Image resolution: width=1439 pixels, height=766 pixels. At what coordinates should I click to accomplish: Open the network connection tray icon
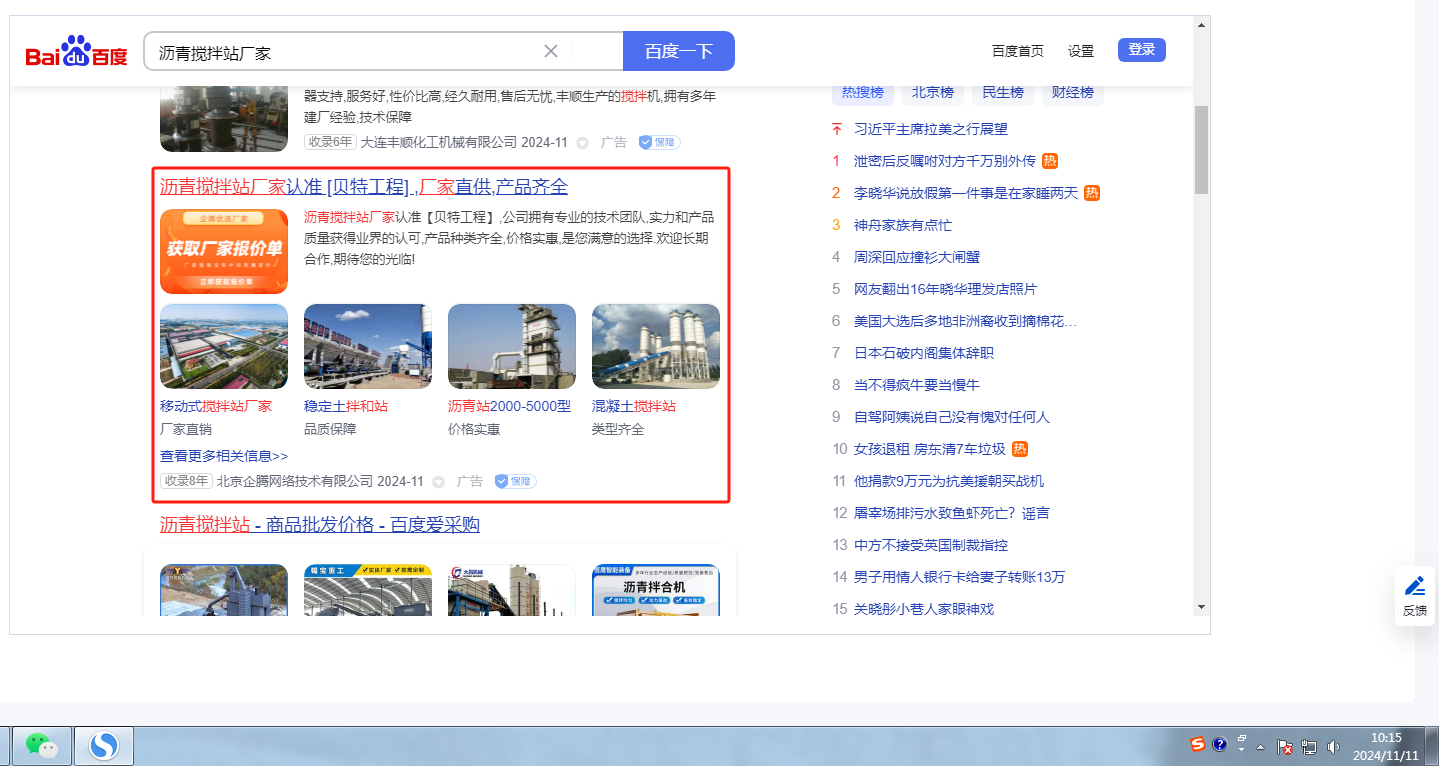pyautogui.click(x=1308, y=746)
